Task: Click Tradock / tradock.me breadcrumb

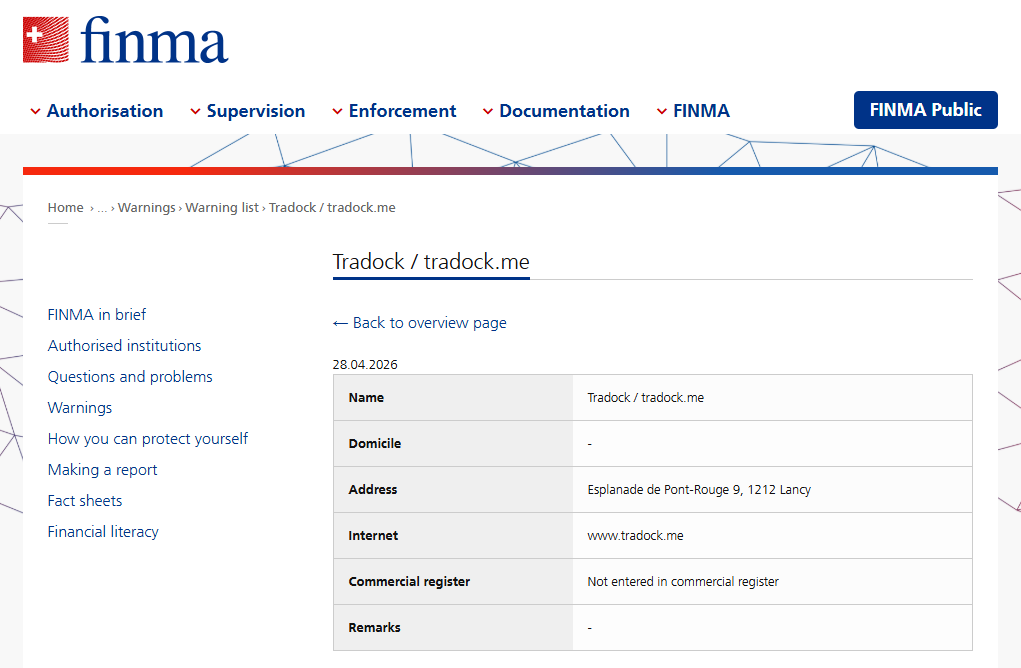Action: click(332, 208)
